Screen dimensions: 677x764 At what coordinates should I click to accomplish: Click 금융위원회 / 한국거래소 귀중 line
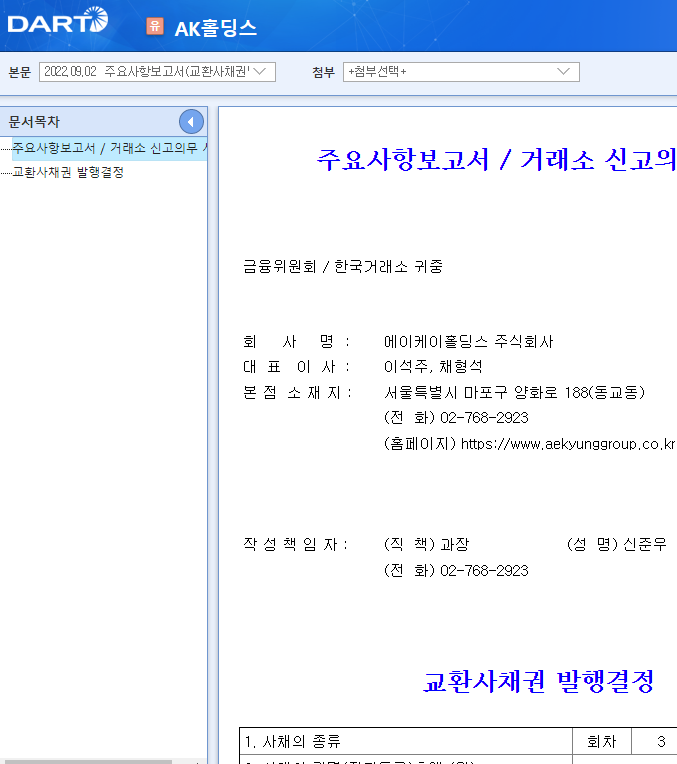[343, 266]
